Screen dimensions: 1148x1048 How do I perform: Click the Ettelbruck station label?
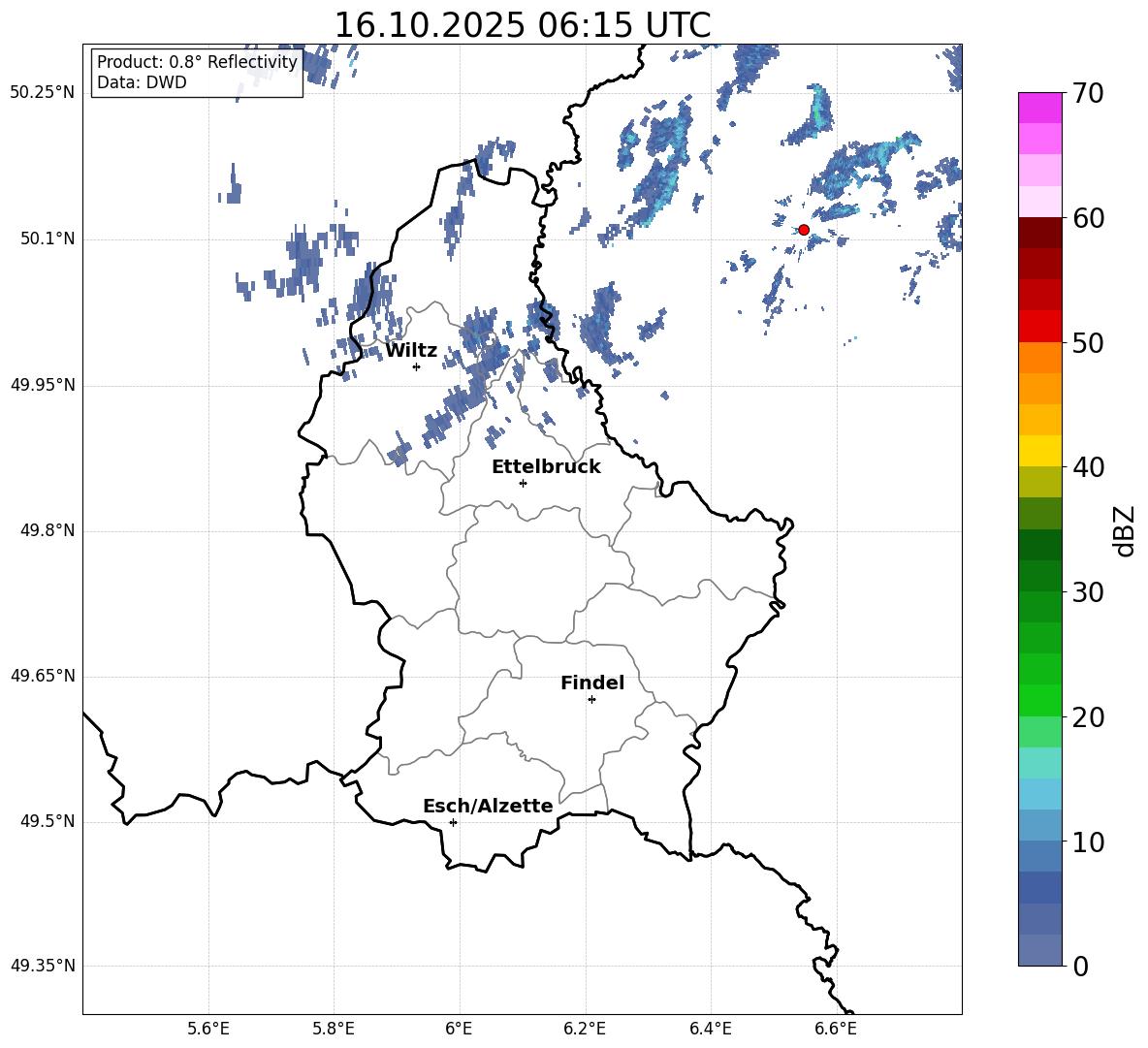click(x=546, y=466)
